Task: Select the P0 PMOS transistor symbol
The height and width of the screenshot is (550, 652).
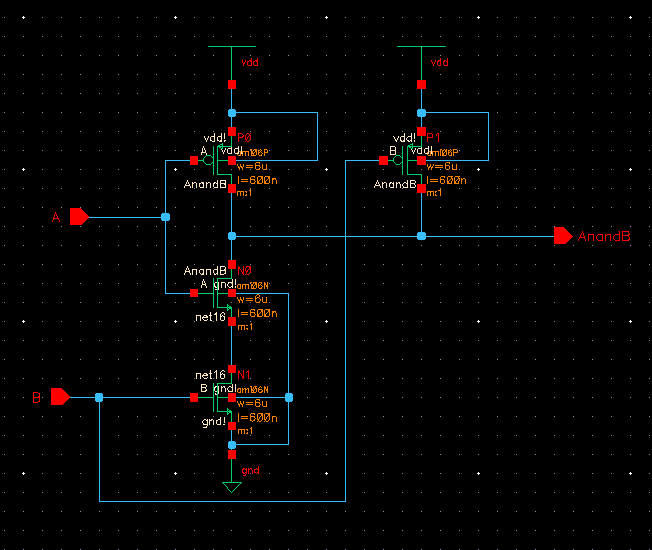Action: click(217, 160)
